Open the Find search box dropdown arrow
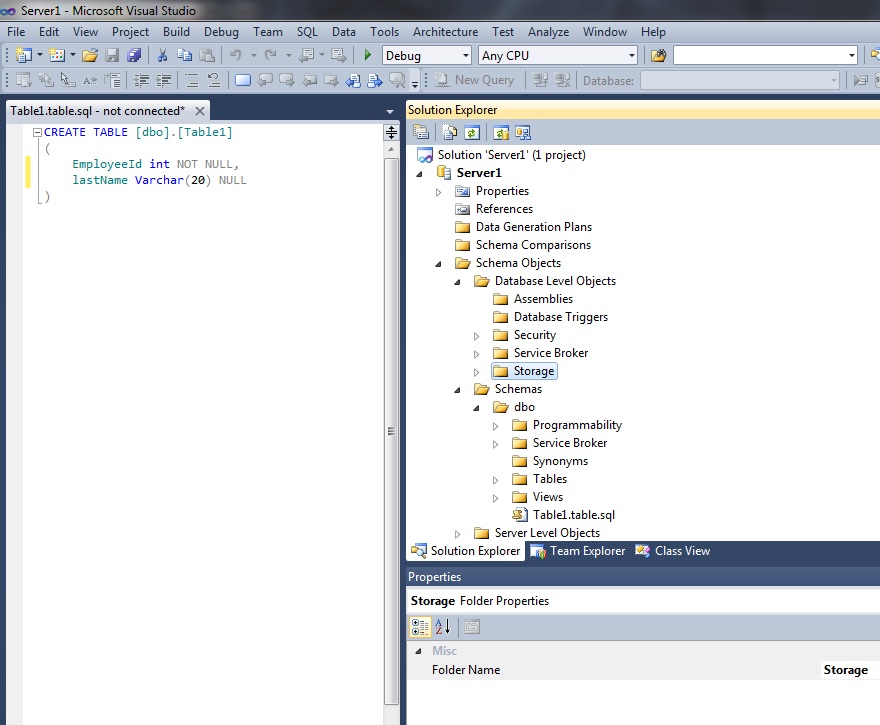 tap(851, 56)
